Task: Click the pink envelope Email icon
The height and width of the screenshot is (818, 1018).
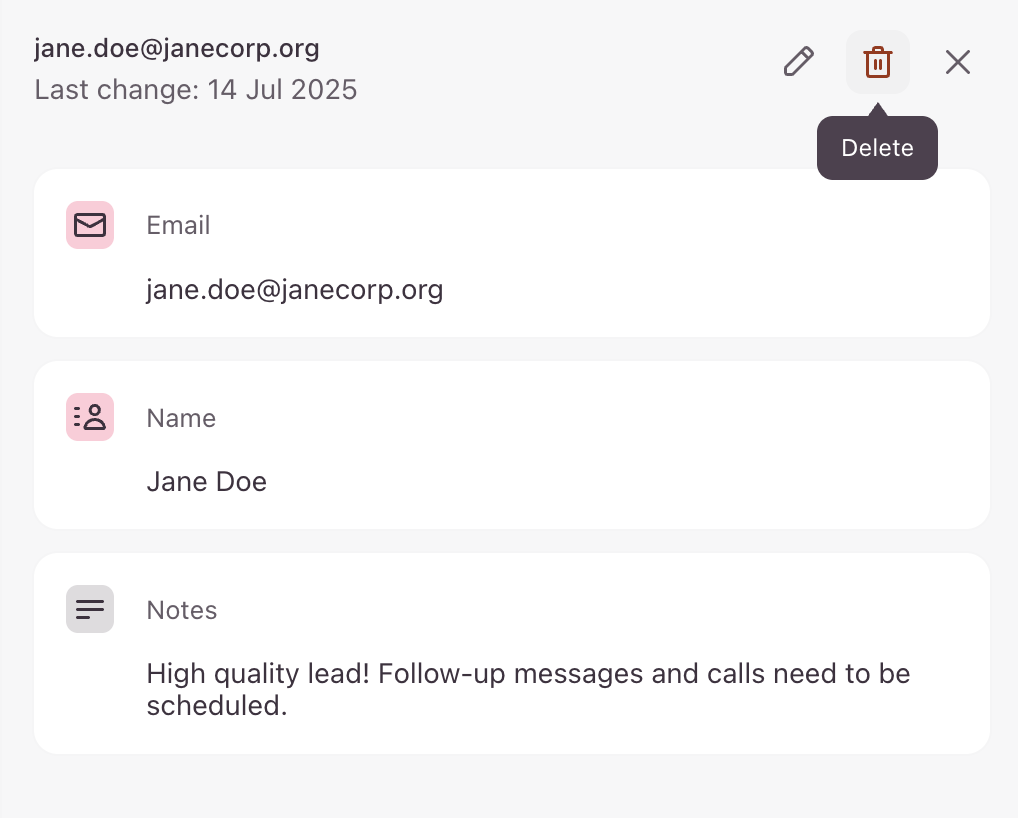Action: [90, 225]
